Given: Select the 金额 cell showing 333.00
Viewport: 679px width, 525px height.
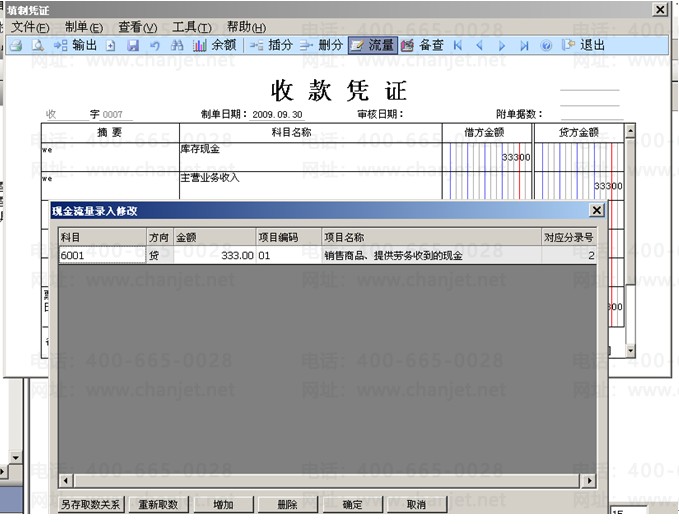Looking at the screenshot, I should click(x=215, y=255).
